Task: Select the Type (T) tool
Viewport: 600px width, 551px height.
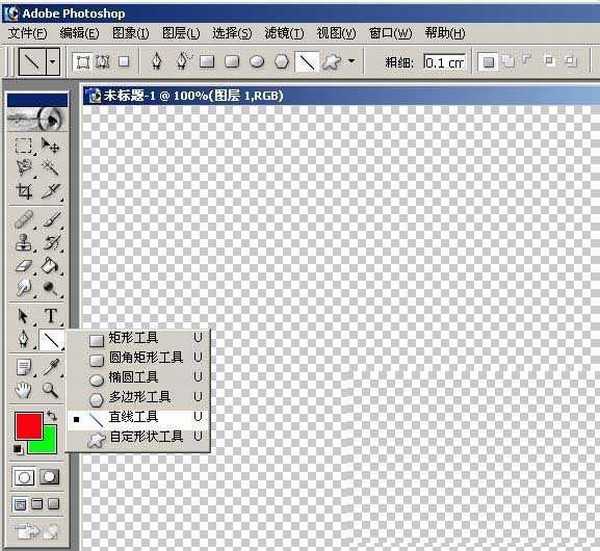Action: [x=51, y=316]
